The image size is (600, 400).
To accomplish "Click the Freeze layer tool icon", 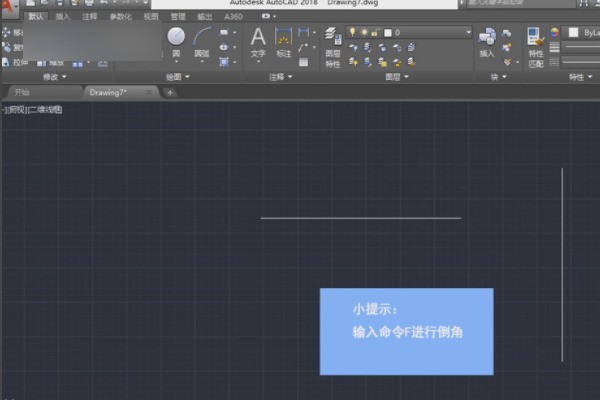I will (x=382, y=47).
